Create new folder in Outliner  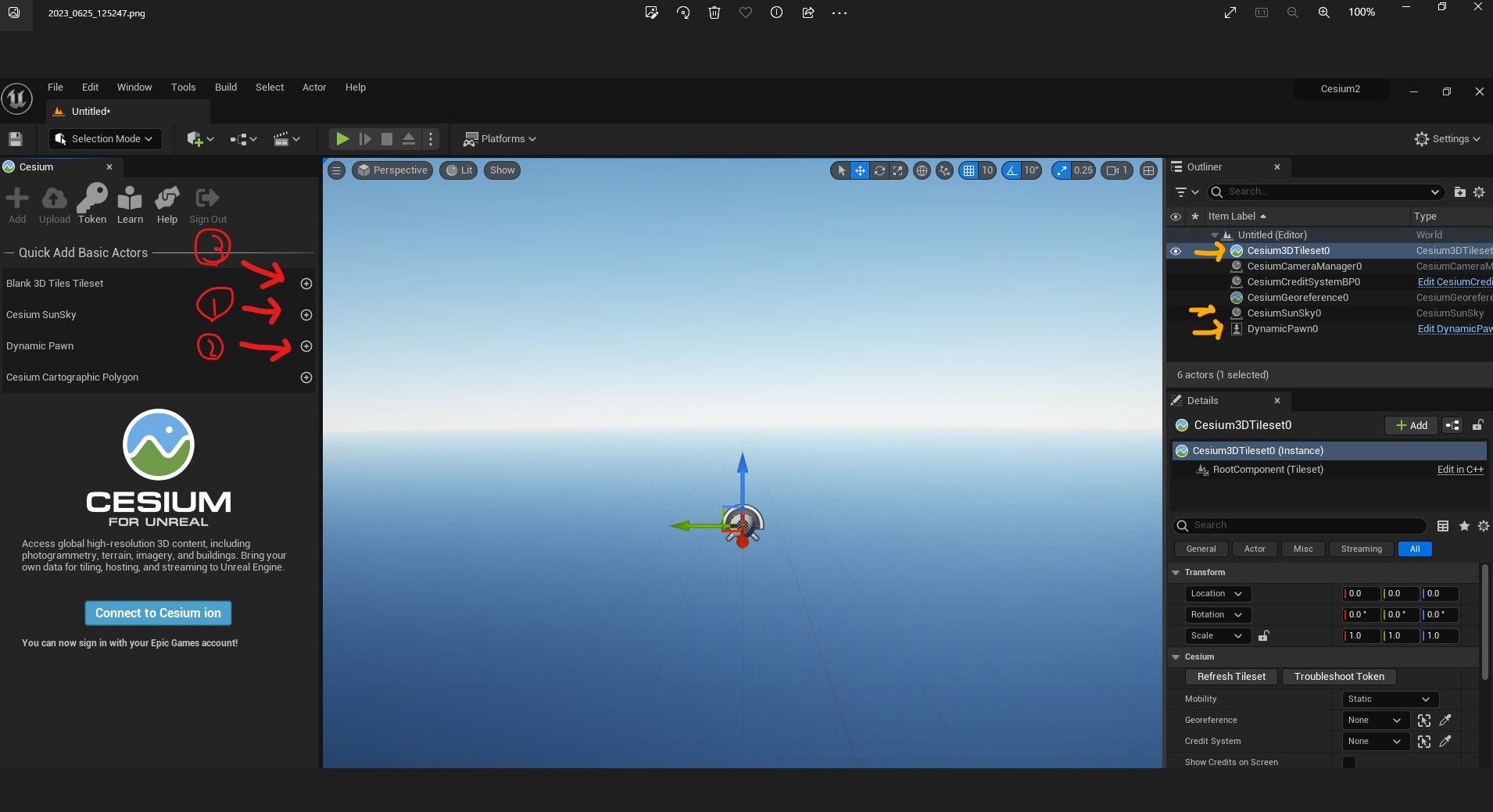(1459, 192)
